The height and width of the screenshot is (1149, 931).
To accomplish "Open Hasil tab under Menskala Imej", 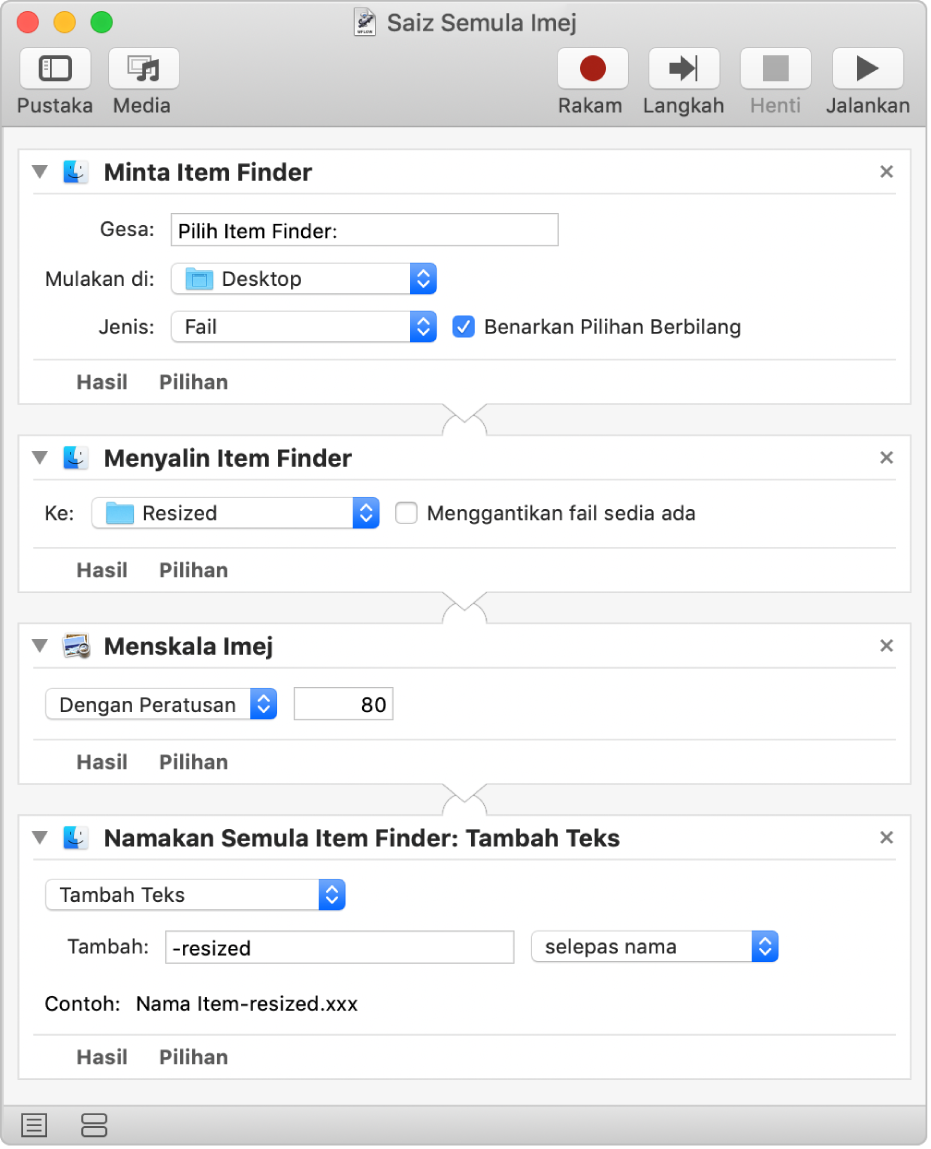I will coord(102,762).
